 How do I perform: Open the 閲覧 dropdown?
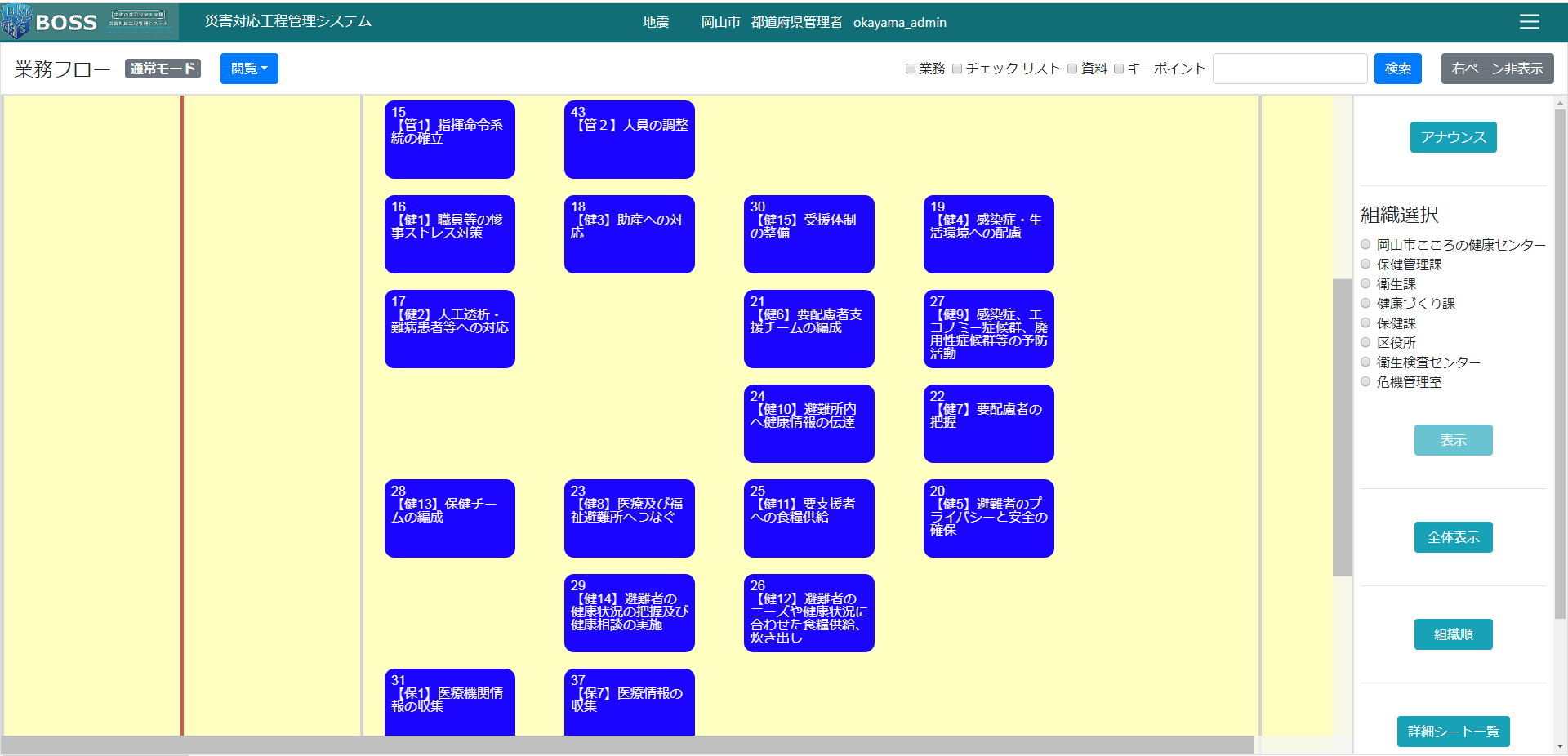coord(249,69)
